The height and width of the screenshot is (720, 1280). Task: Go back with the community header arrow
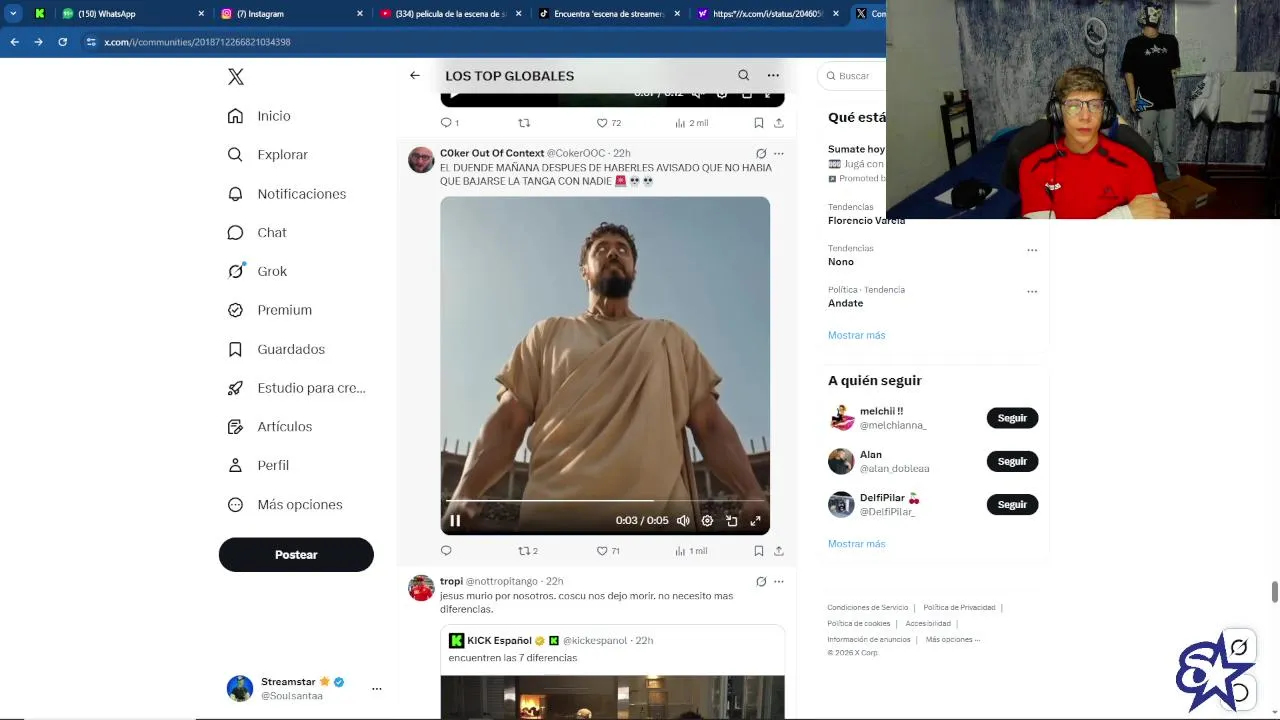tap(415, 75)
